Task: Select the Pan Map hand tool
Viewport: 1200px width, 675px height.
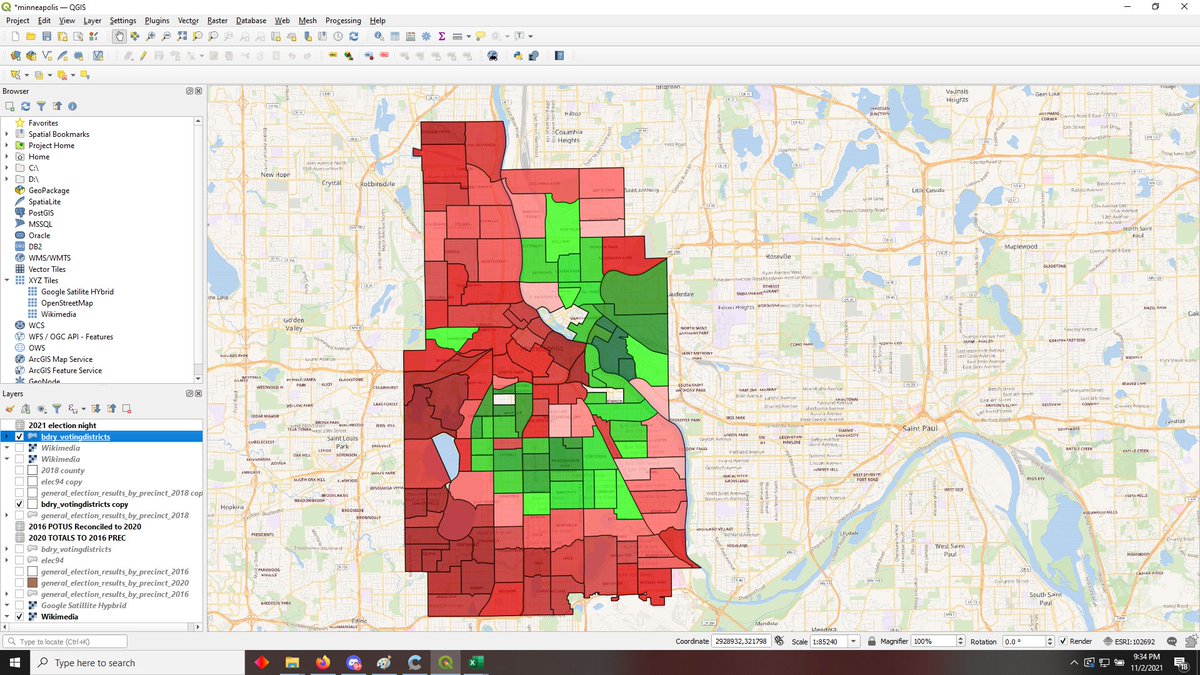Action: tap(119, 36)
